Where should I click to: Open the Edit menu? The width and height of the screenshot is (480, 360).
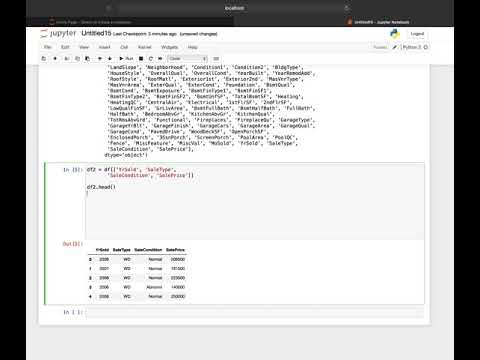point(65,47)
